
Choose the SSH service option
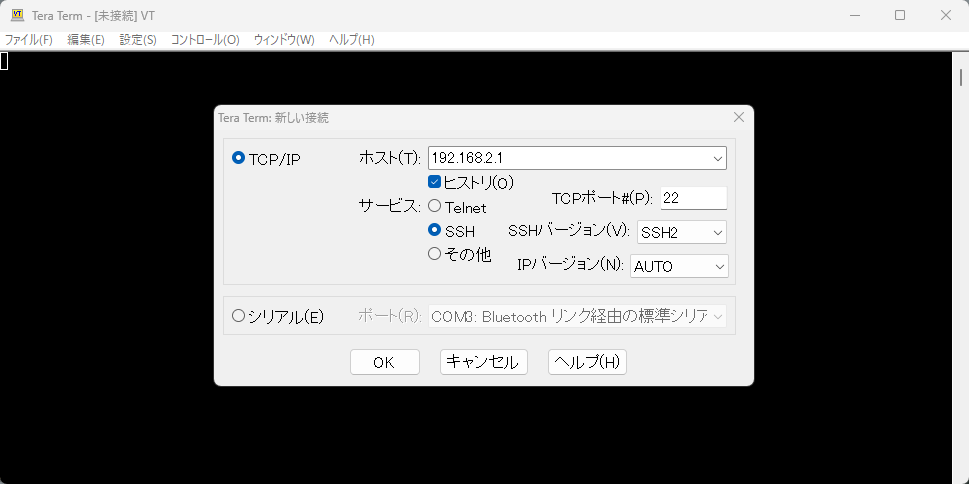434,230
